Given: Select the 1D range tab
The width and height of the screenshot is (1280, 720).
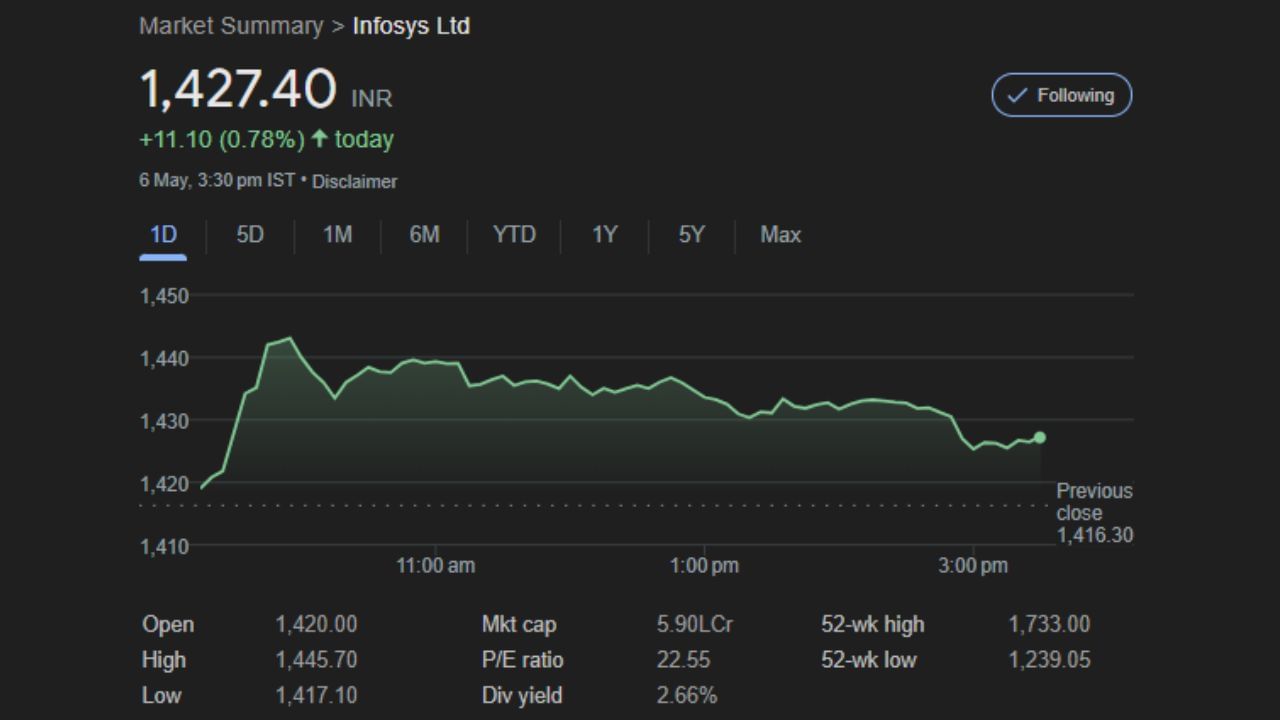Looking at the screenshot, I should pyautogui.click(x=163, y=235).
